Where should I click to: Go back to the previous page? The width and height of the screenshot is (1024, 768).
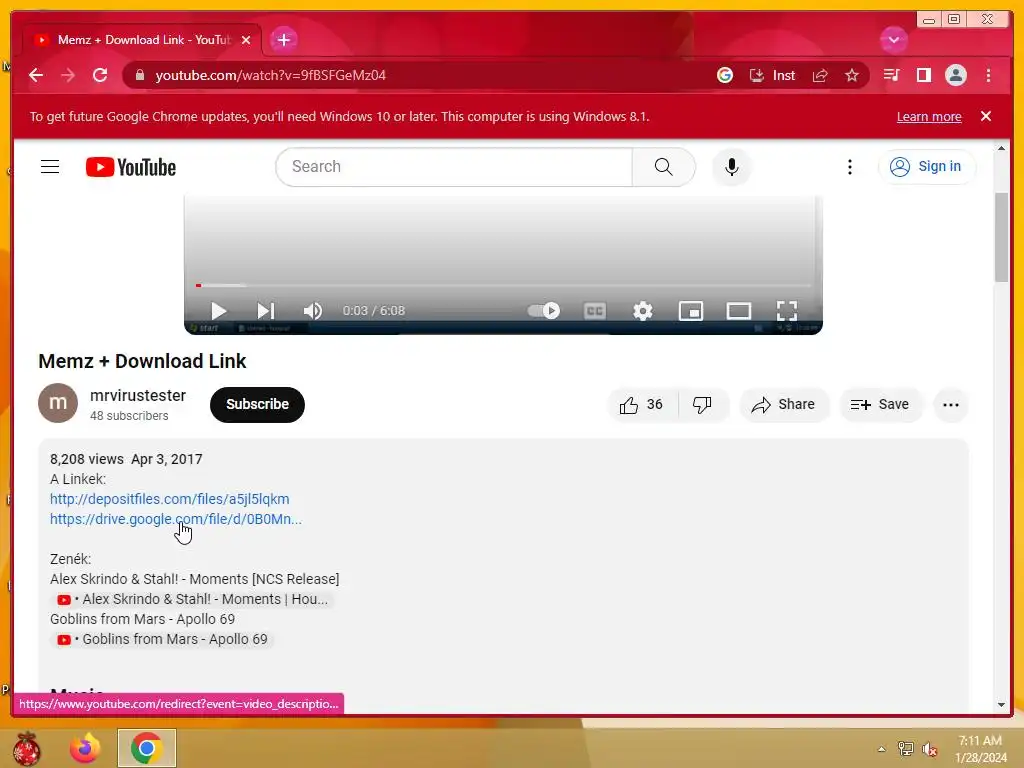[36, 75]
